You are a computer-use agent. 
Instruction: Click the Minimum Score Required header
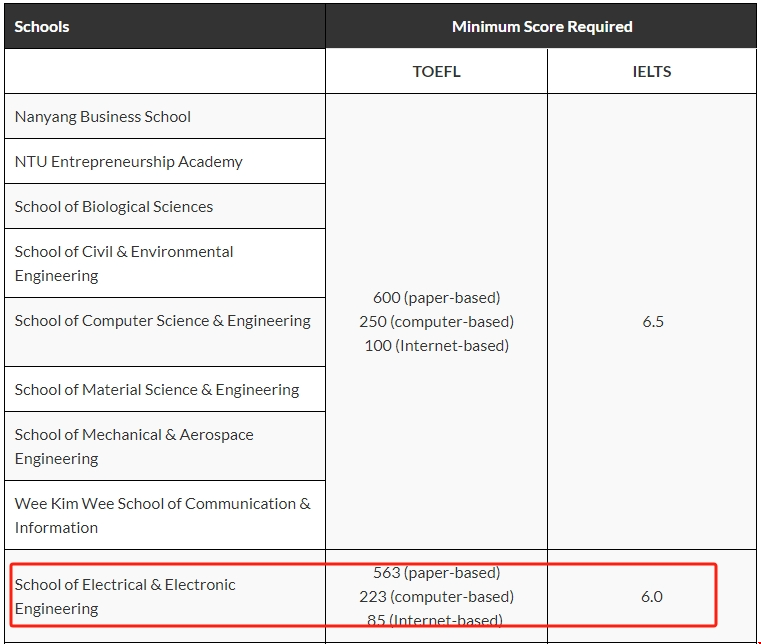[x=541, y=27]
